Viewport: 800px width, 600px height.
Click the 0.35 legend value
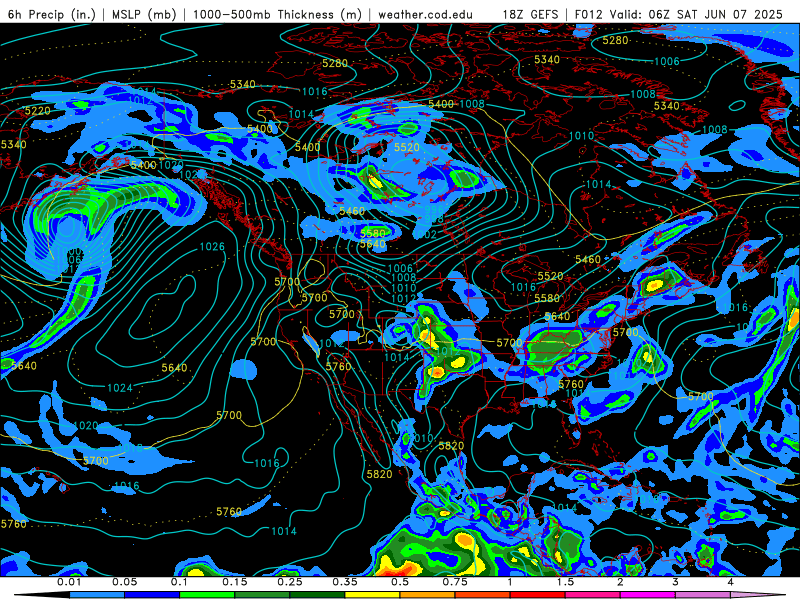pos(345,582)
